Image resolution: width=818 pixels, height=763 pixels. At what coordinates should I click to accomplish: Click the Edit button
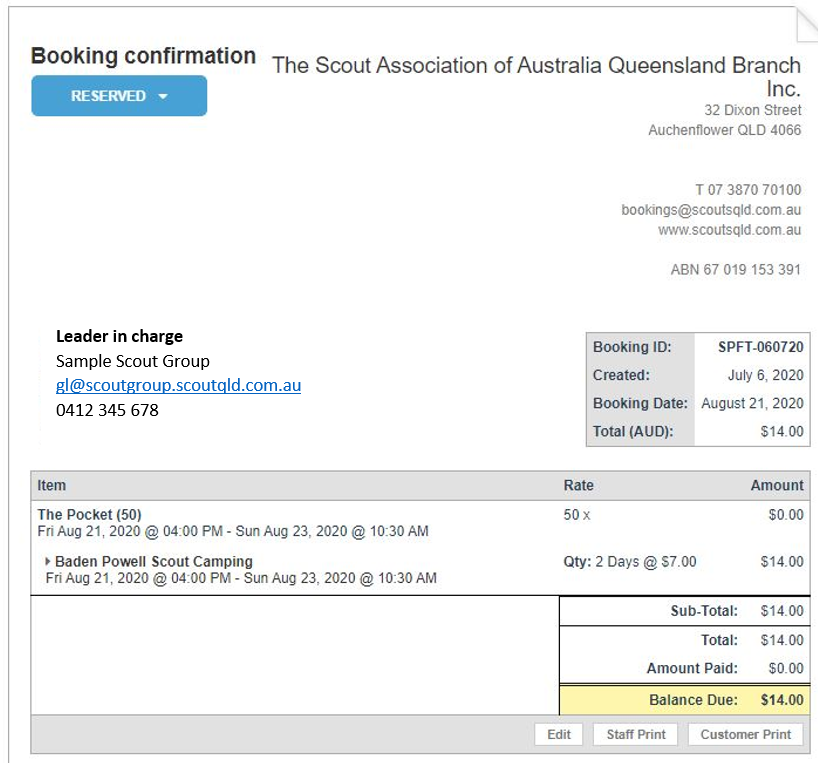(x=559, y=734)
